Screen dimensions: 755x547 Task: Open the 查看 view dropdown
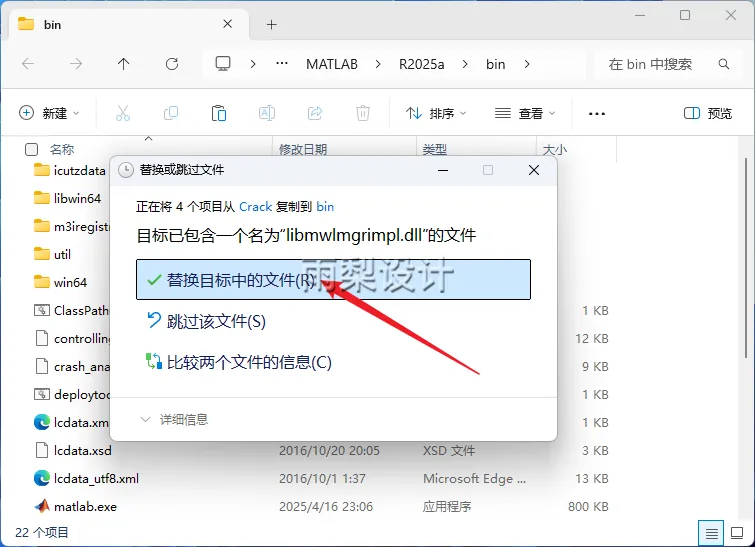(525, 113)
